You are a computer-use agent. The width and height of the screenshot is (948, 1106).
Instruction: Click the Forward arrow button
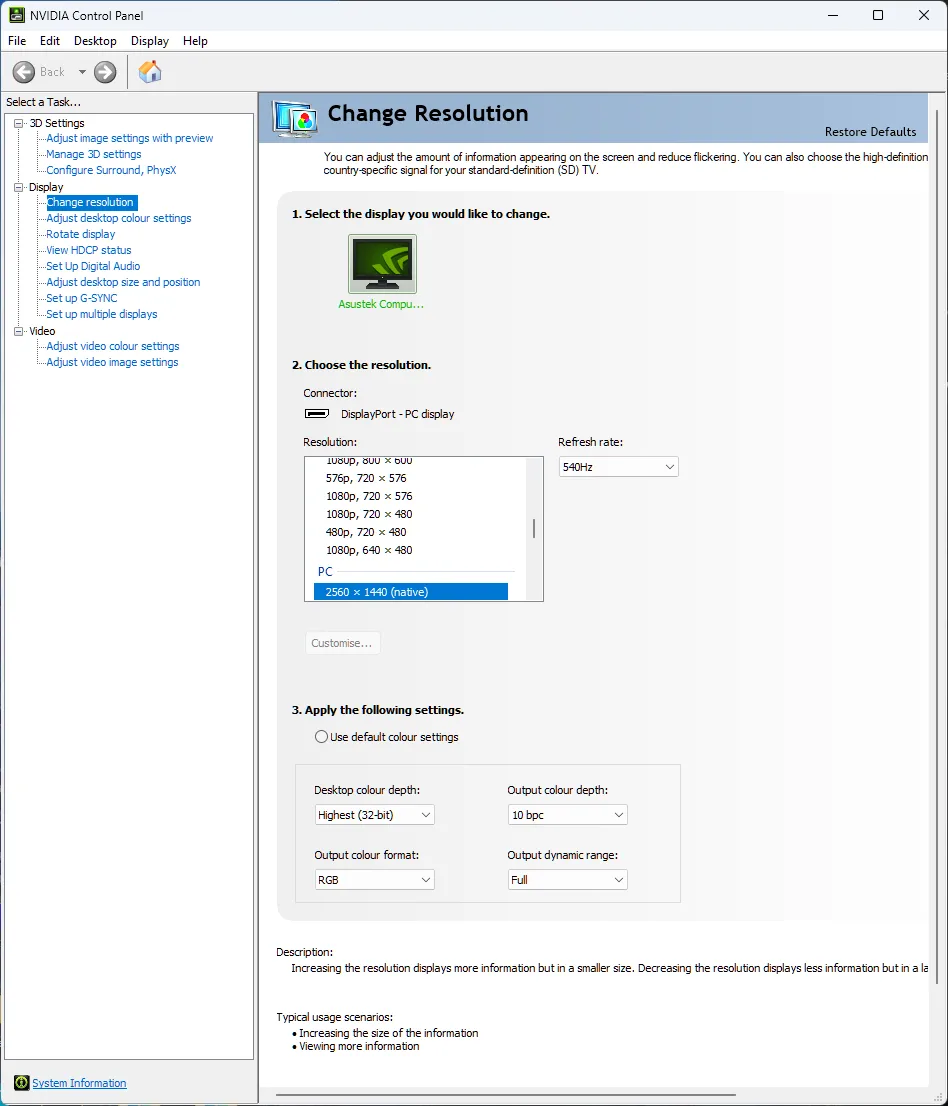(x=105, y=72)
